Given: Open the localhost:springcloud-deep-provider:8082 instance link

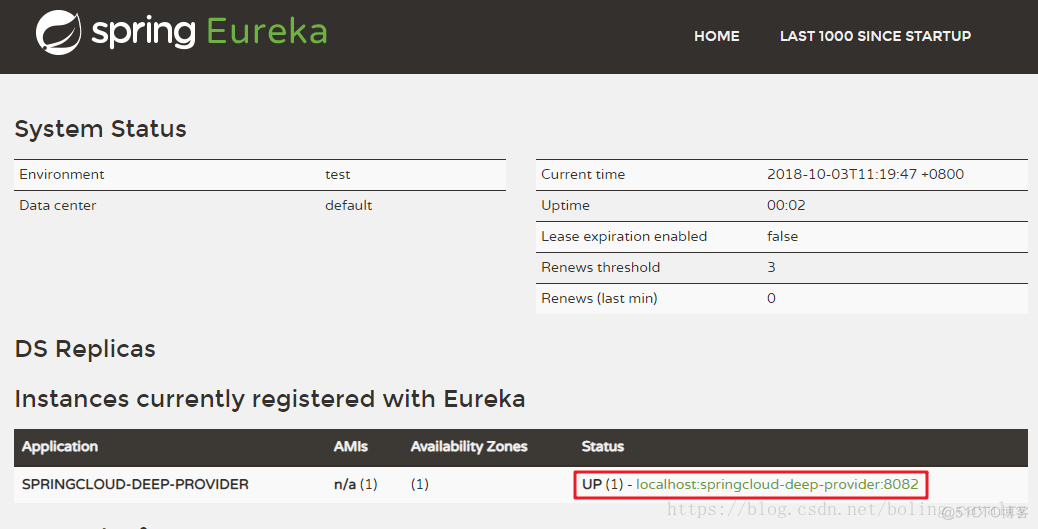Looking at the screenshot, I should coord(777,485).
